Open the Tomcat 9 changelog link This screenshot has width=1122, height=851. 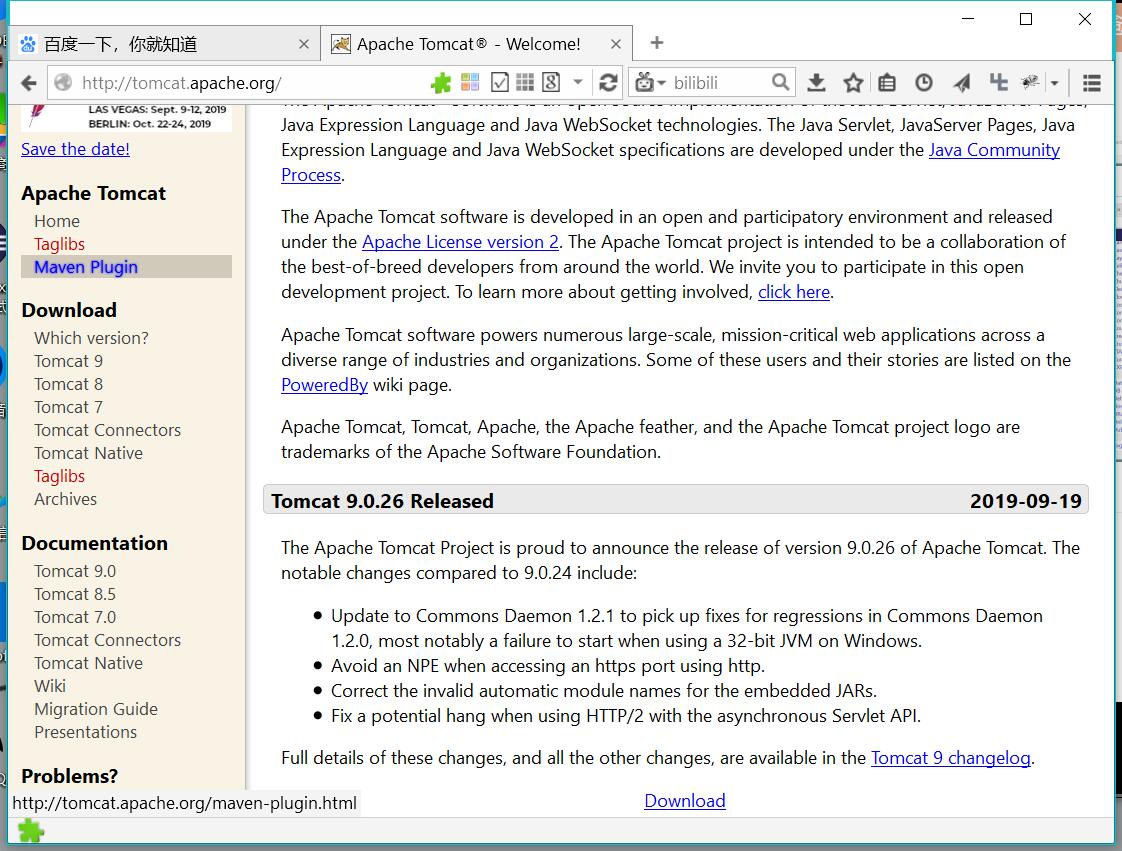tap(950, 758)
